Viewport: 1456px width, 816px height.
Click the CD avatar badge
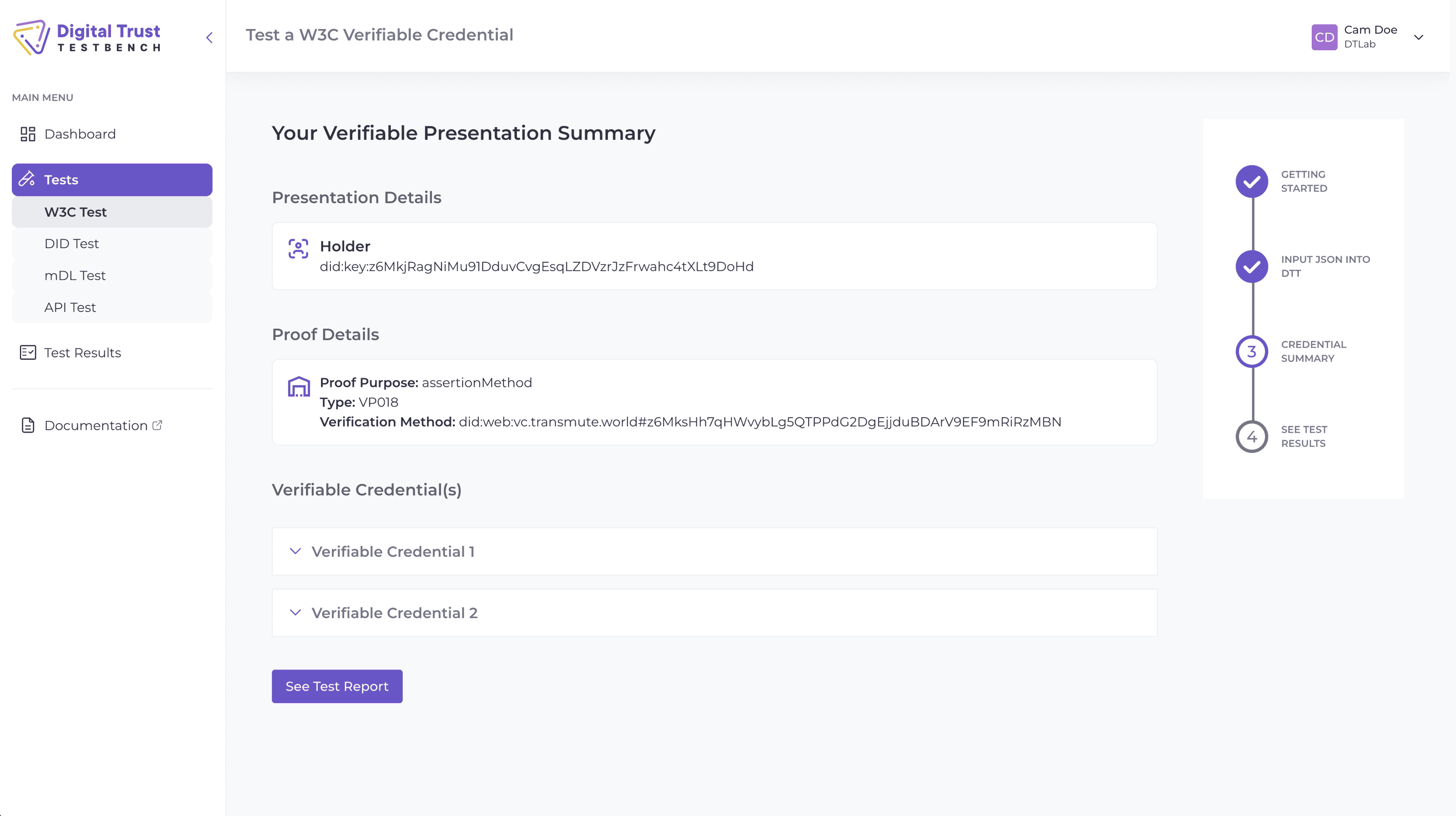point(1325,37)
